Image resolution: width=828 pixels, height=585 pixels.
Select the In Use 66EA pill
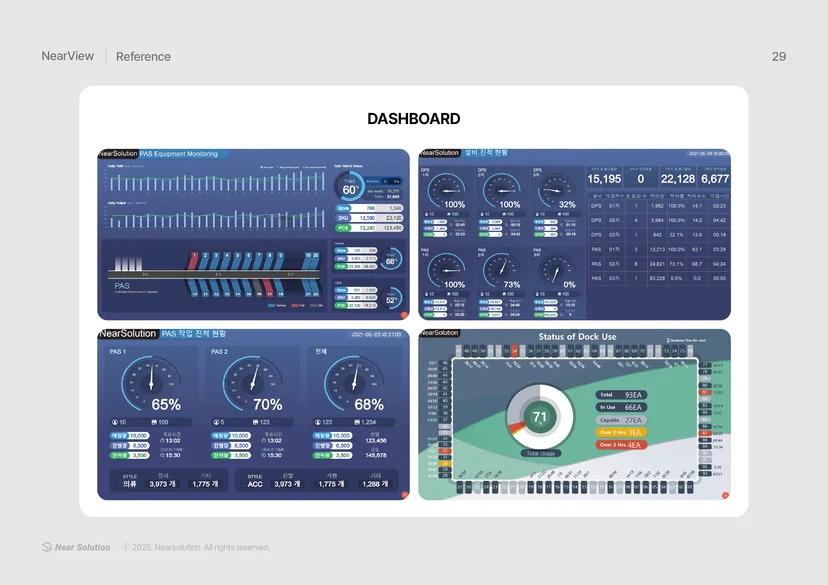coord(621,407)
